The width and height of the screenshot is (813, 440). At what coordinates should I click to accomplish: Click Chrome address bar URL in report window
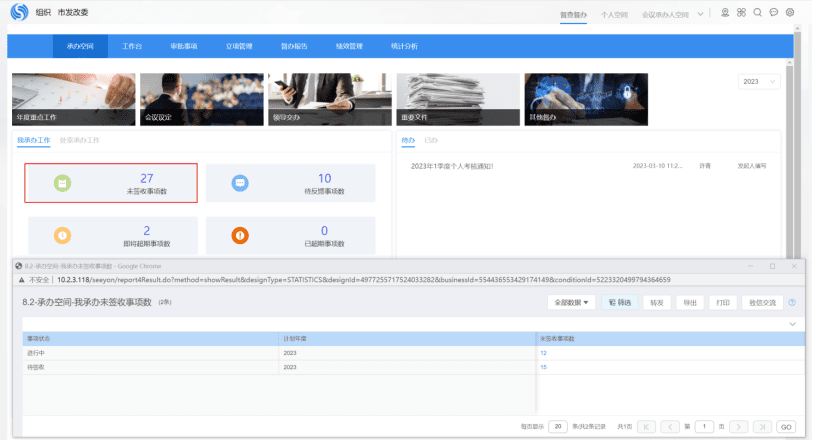[363, 280]
